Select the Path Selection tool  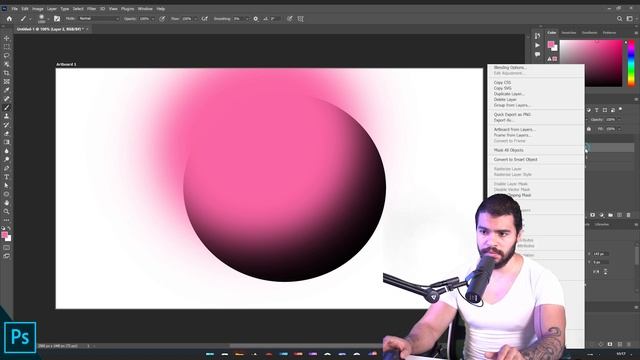7,185
